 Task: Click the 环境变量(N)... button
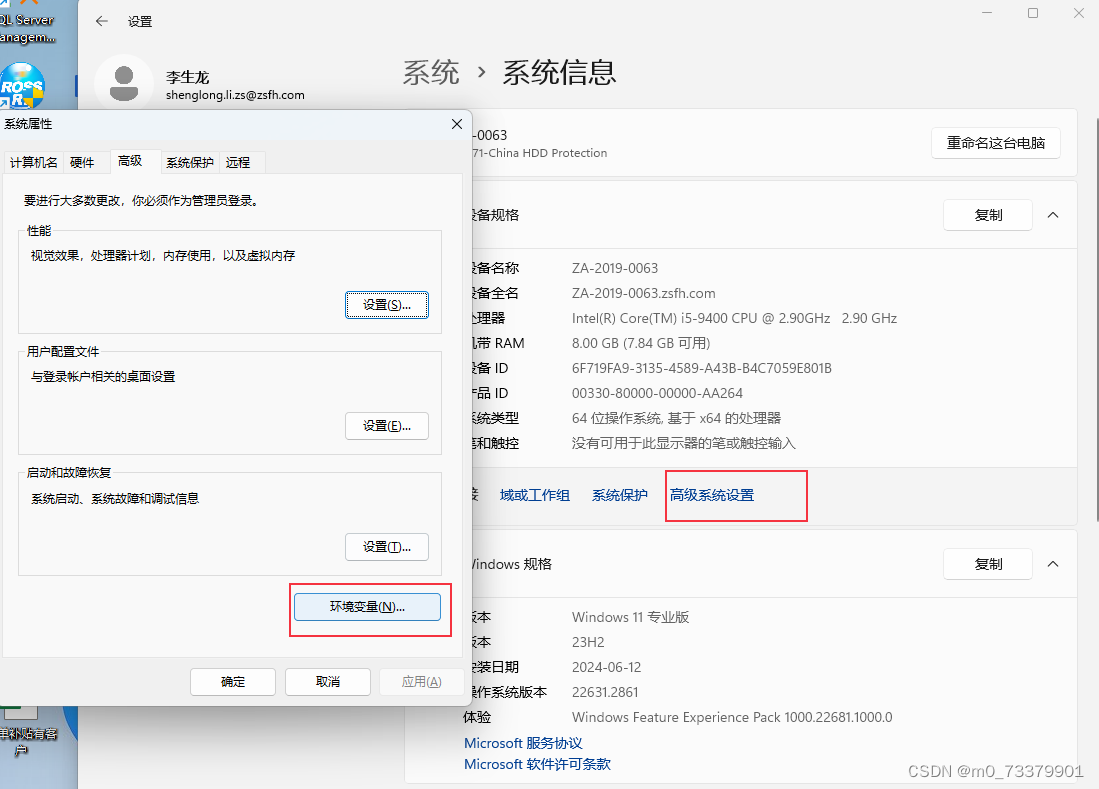(367, 607)
